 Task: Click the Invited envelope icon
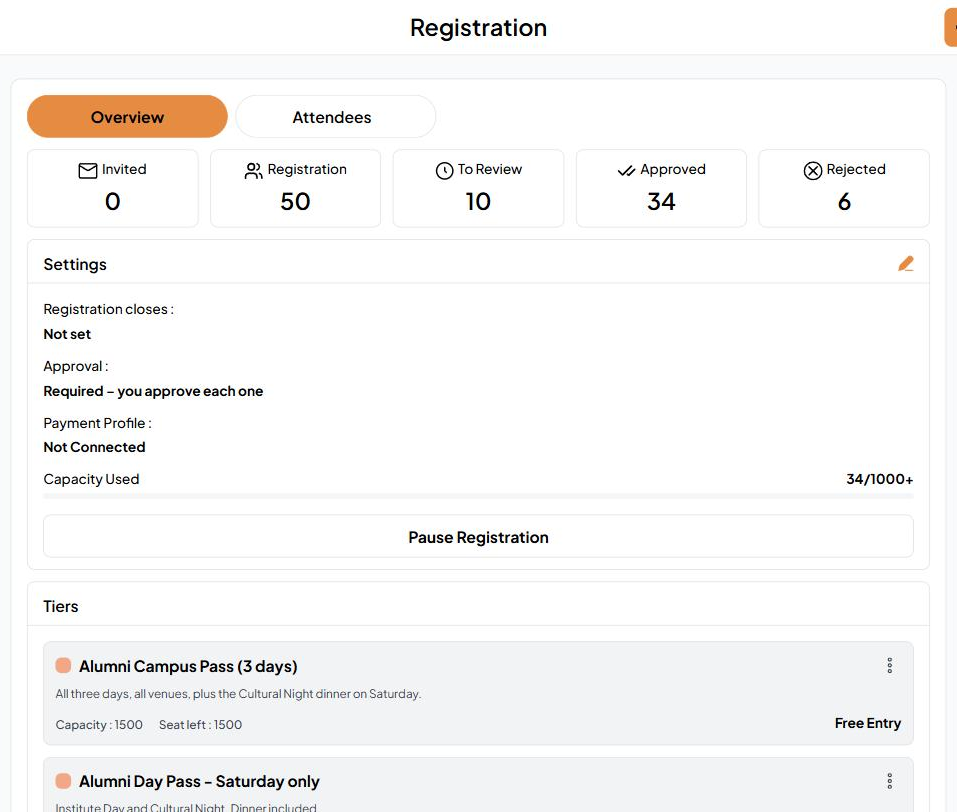click(88, 170)
